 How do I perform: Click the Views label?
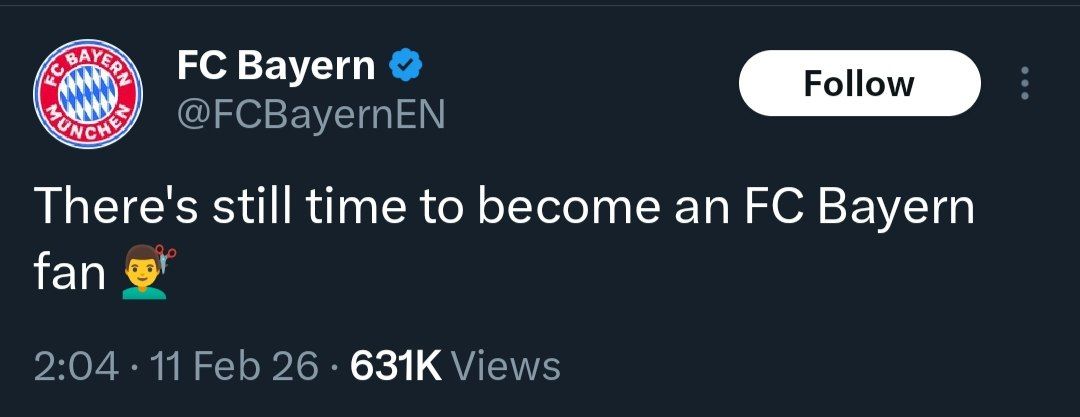(x=506, y=365)
